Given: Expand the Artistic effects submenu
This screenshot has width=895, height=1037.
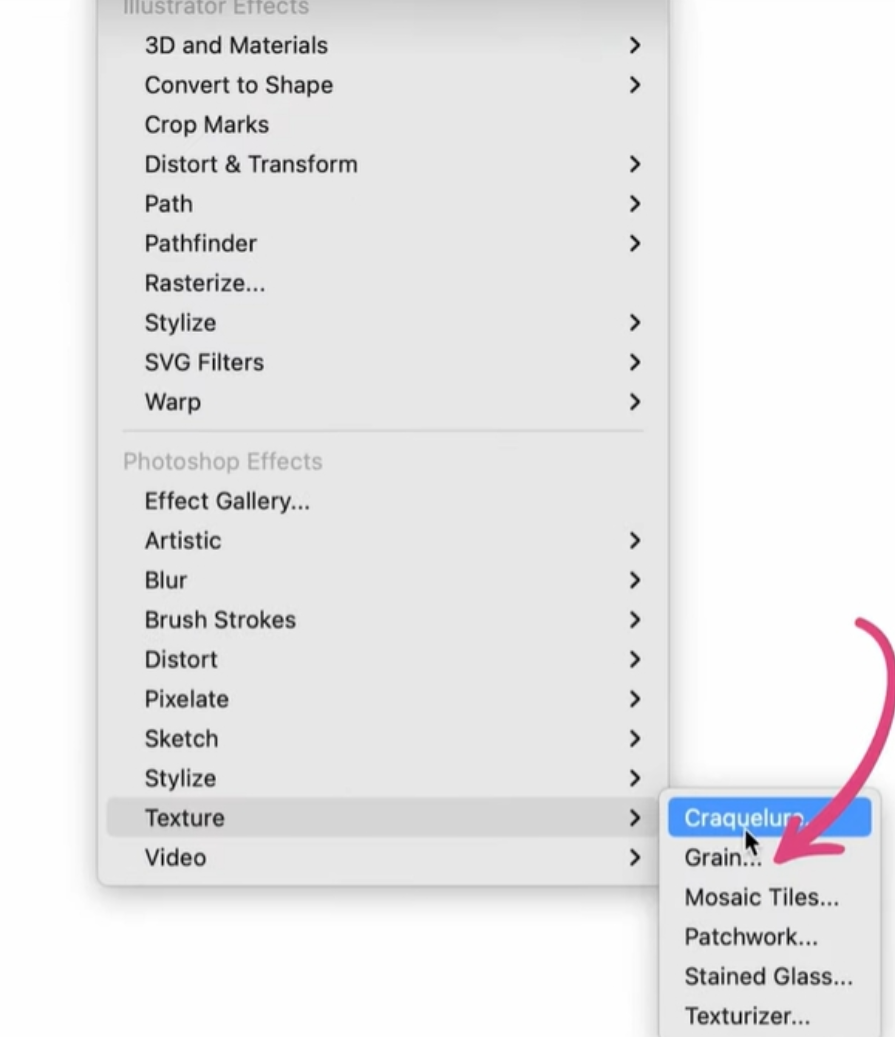Looking at the screenshot, I should click(182, 541).
